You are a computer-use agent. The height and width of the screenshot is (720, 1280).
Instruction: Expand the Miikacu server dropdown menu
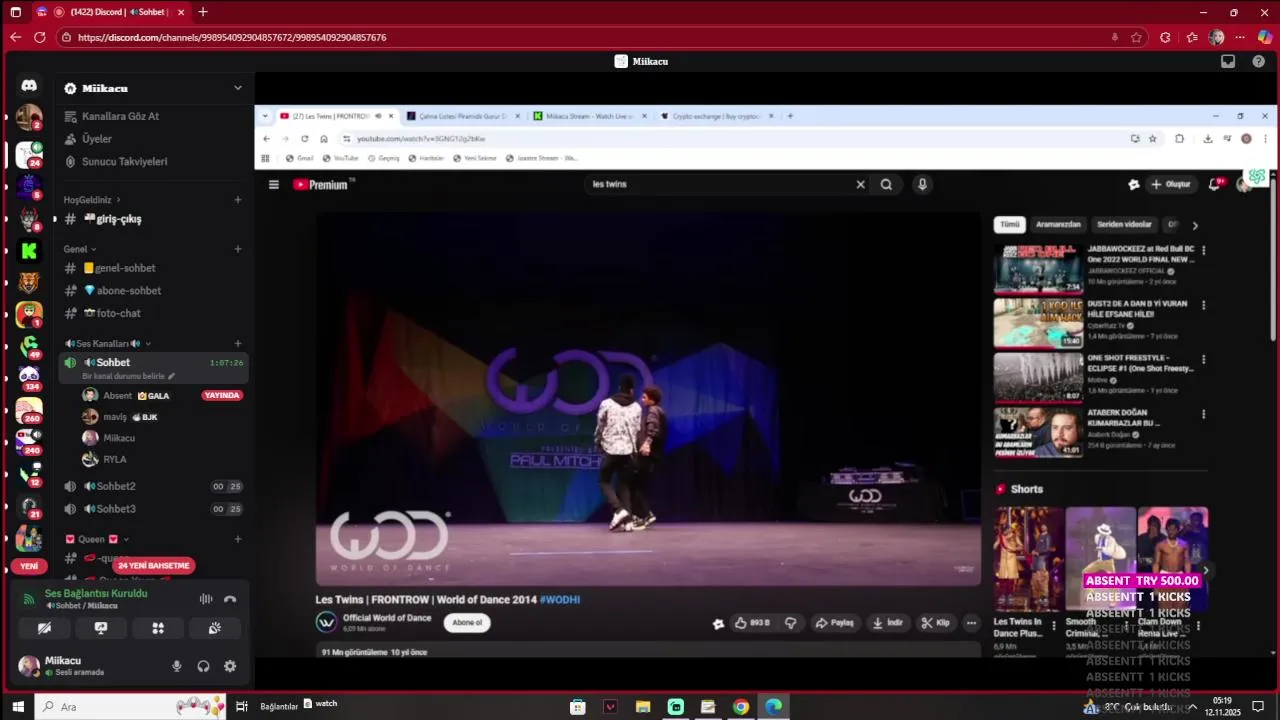(237, 88)
